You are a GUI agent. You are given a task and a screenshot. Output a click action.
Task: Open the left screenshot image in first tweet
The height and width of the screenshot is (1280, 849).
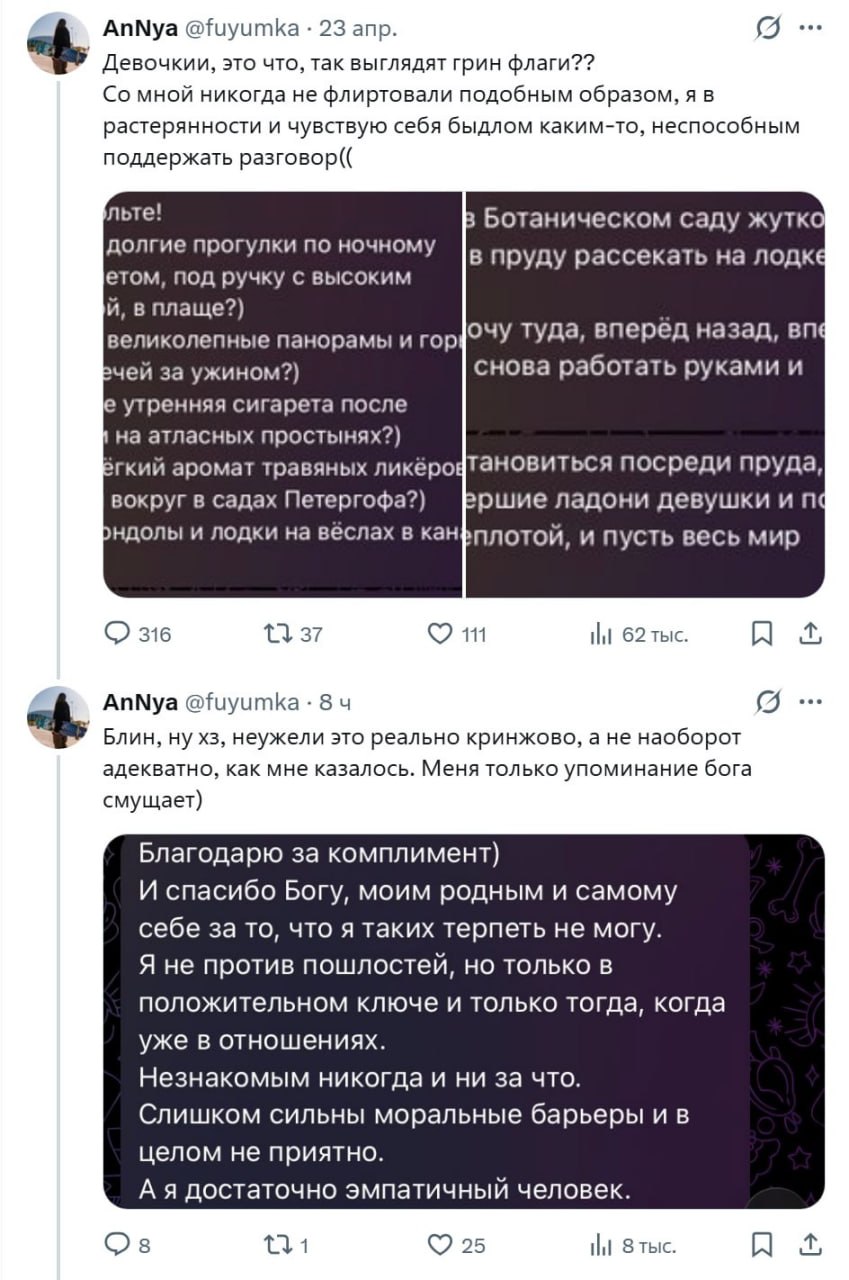tap(283, 394)
